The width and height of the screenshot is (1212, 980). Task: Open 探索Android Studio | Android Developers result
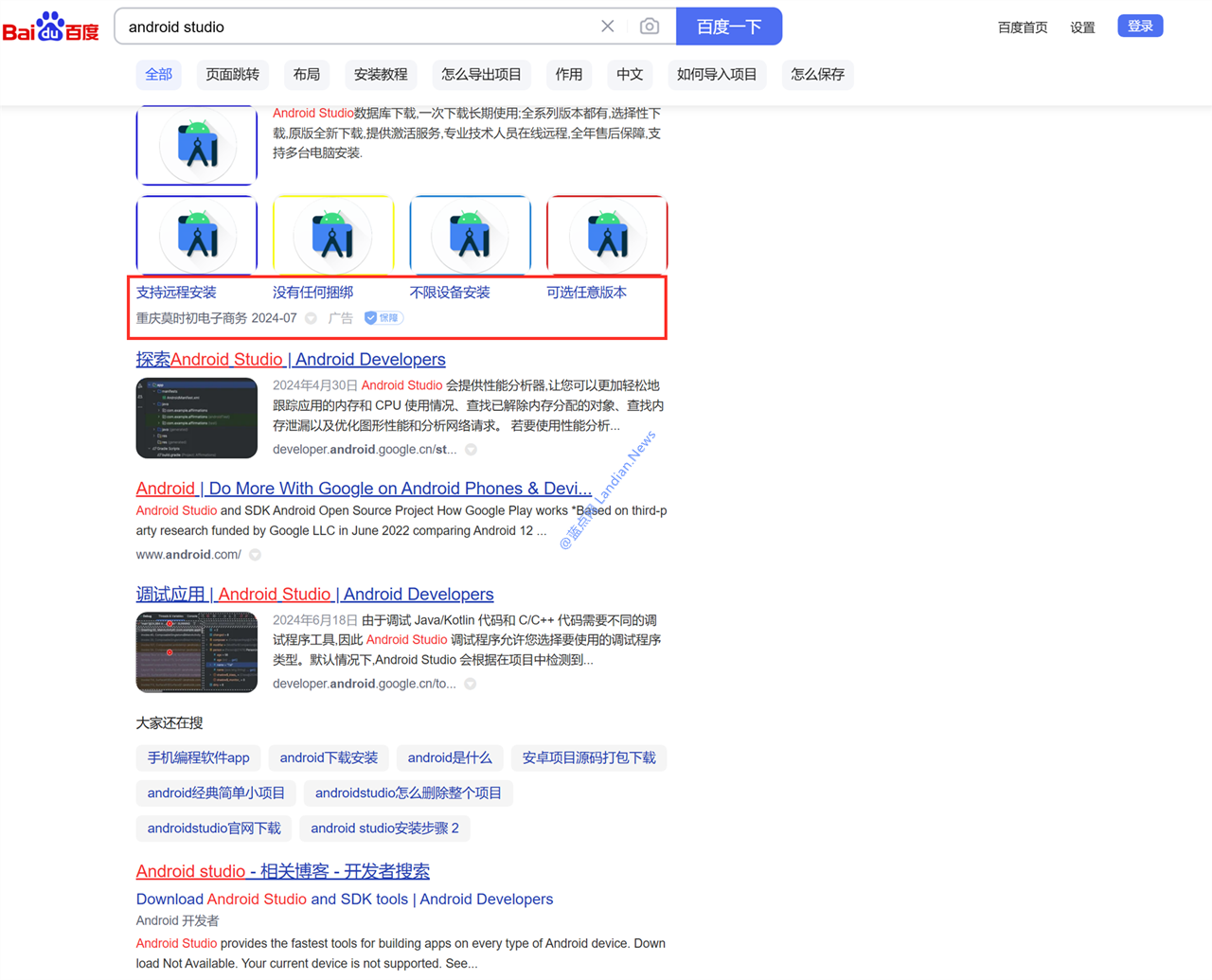[x=291, y=360]
